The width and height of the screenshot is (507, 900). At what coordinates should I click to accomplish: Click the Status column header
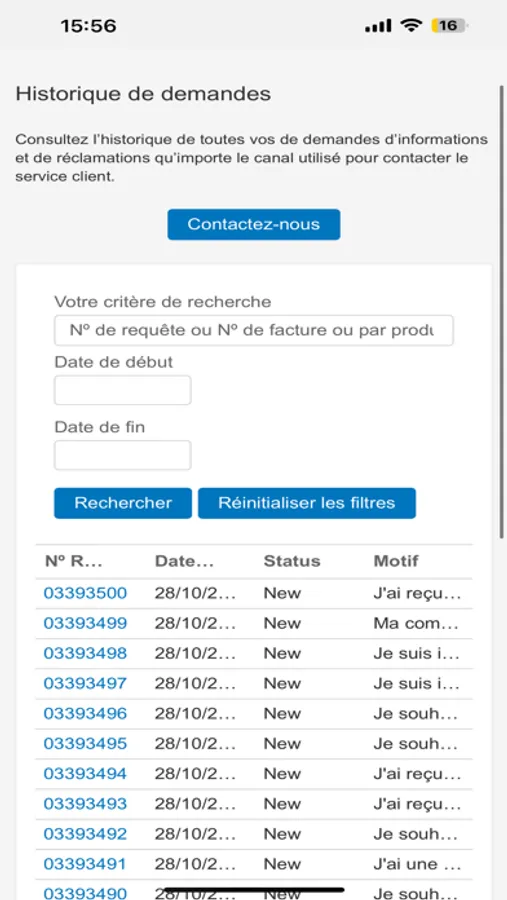(x=292, y=561)
